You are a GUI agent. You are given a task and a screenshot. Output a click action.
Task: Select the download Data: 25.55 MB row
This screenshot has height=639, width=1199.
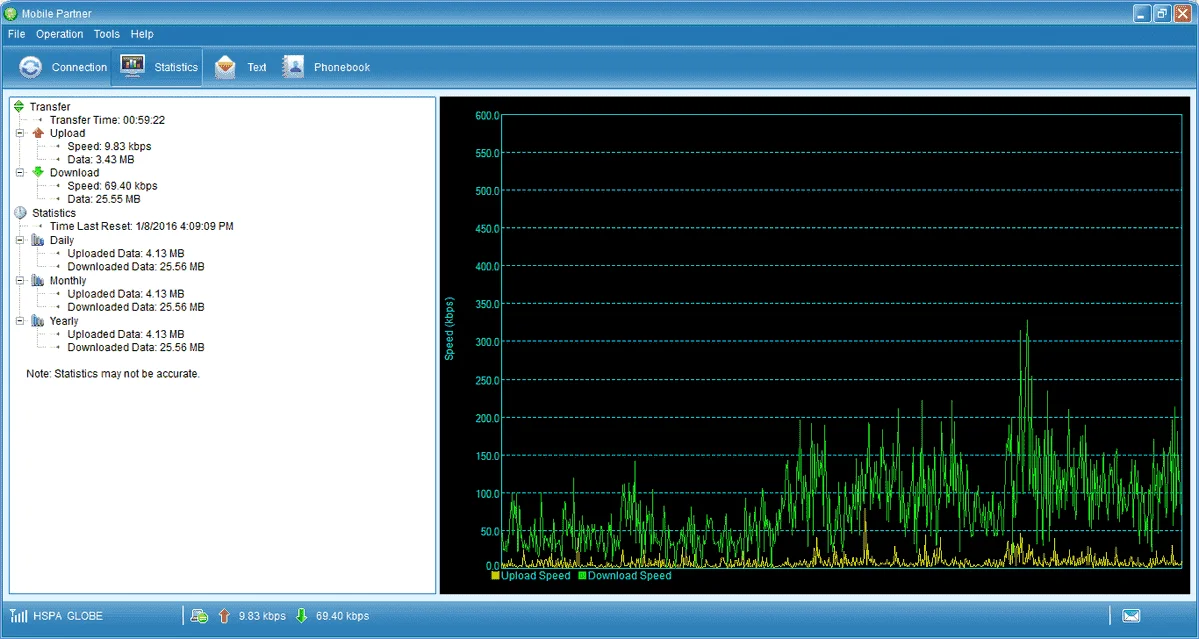click(104, 199)
